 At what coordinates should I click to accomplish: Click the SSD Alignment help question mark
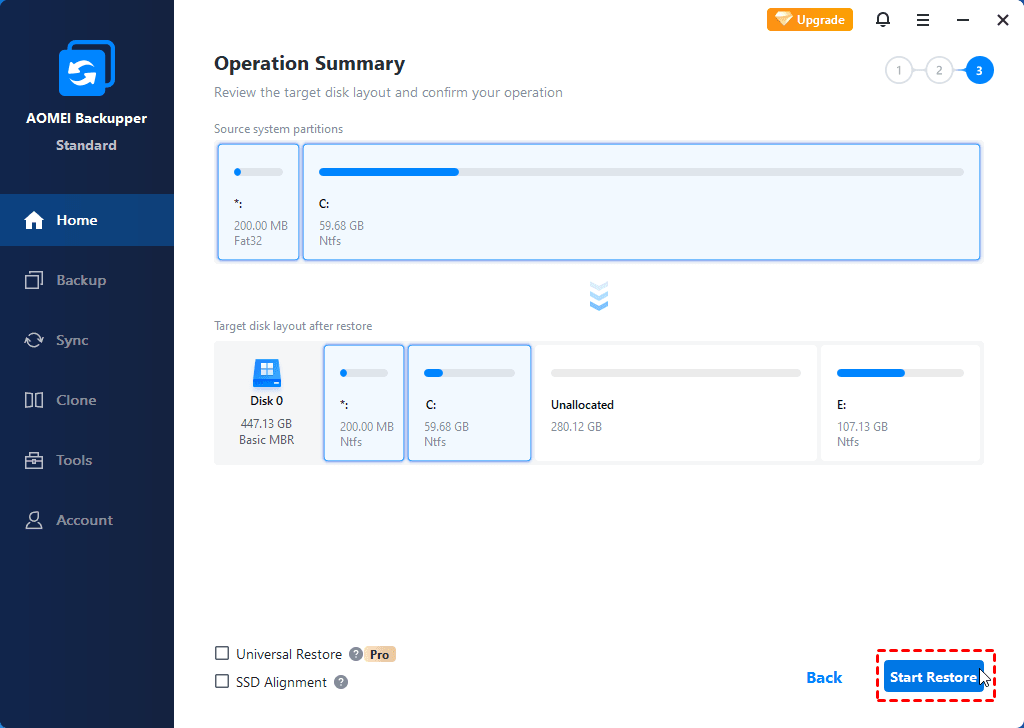coord(340,682)
